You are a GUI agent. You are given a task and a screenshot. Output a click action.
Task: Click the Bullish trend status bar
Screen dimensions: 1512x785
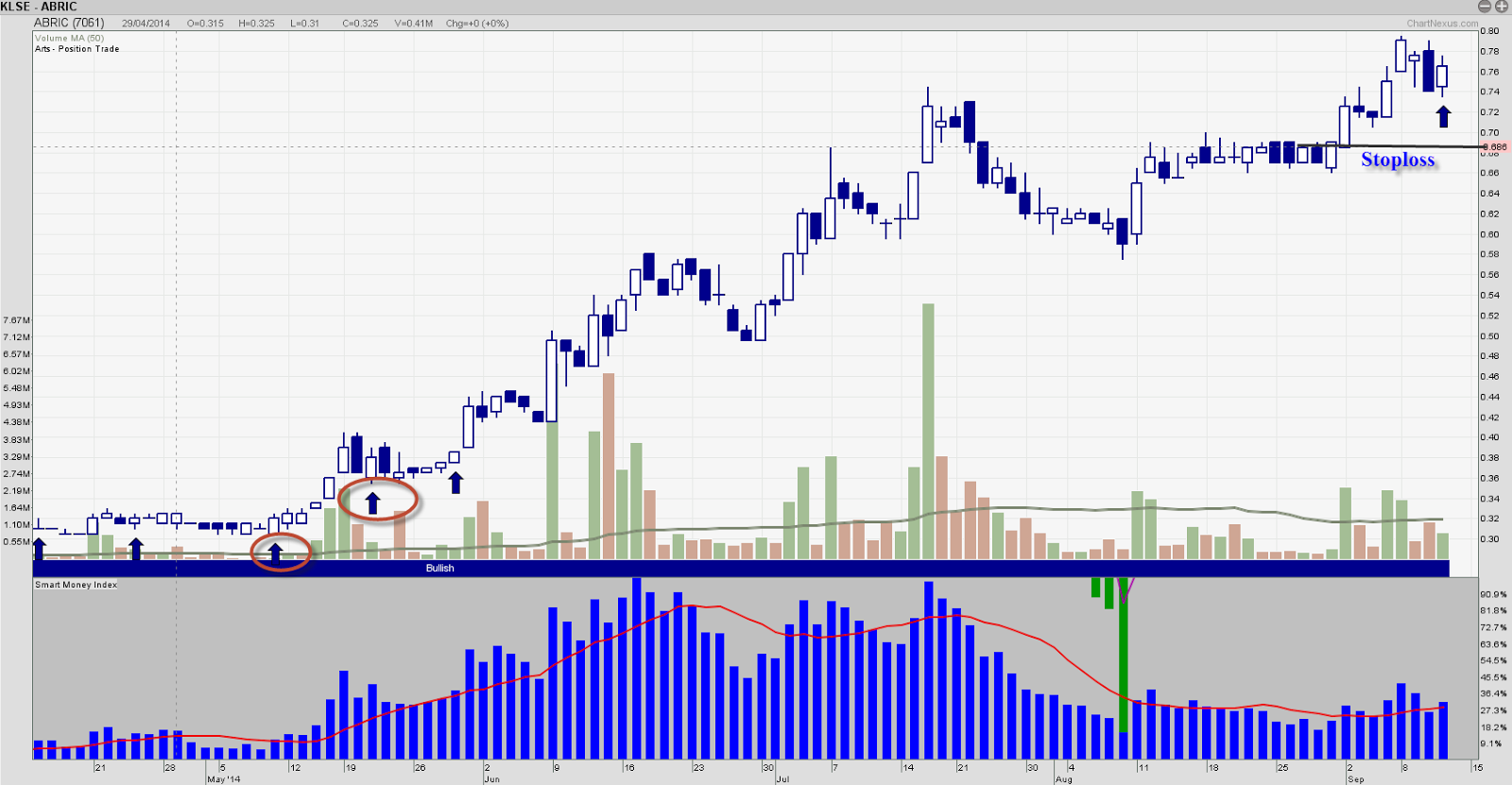pyautogui.click(x=741, y=568)
